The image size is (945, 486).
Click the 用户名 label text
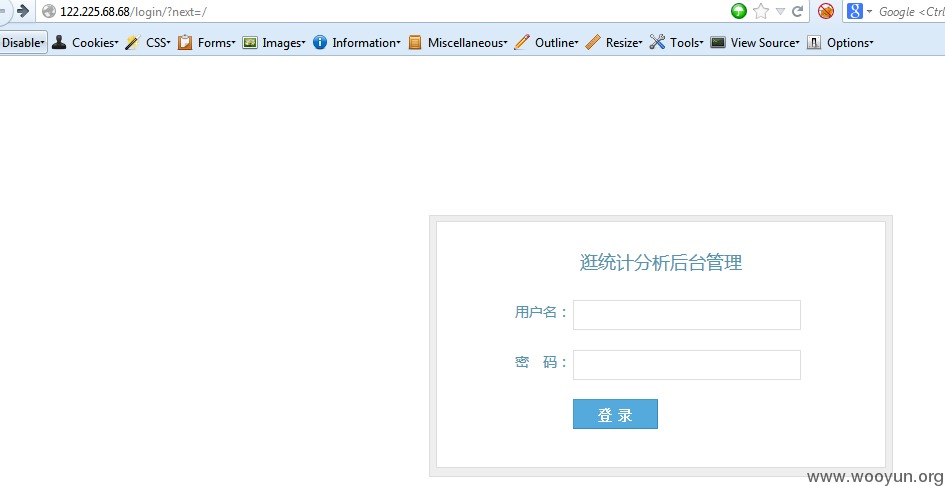(541, 312)
